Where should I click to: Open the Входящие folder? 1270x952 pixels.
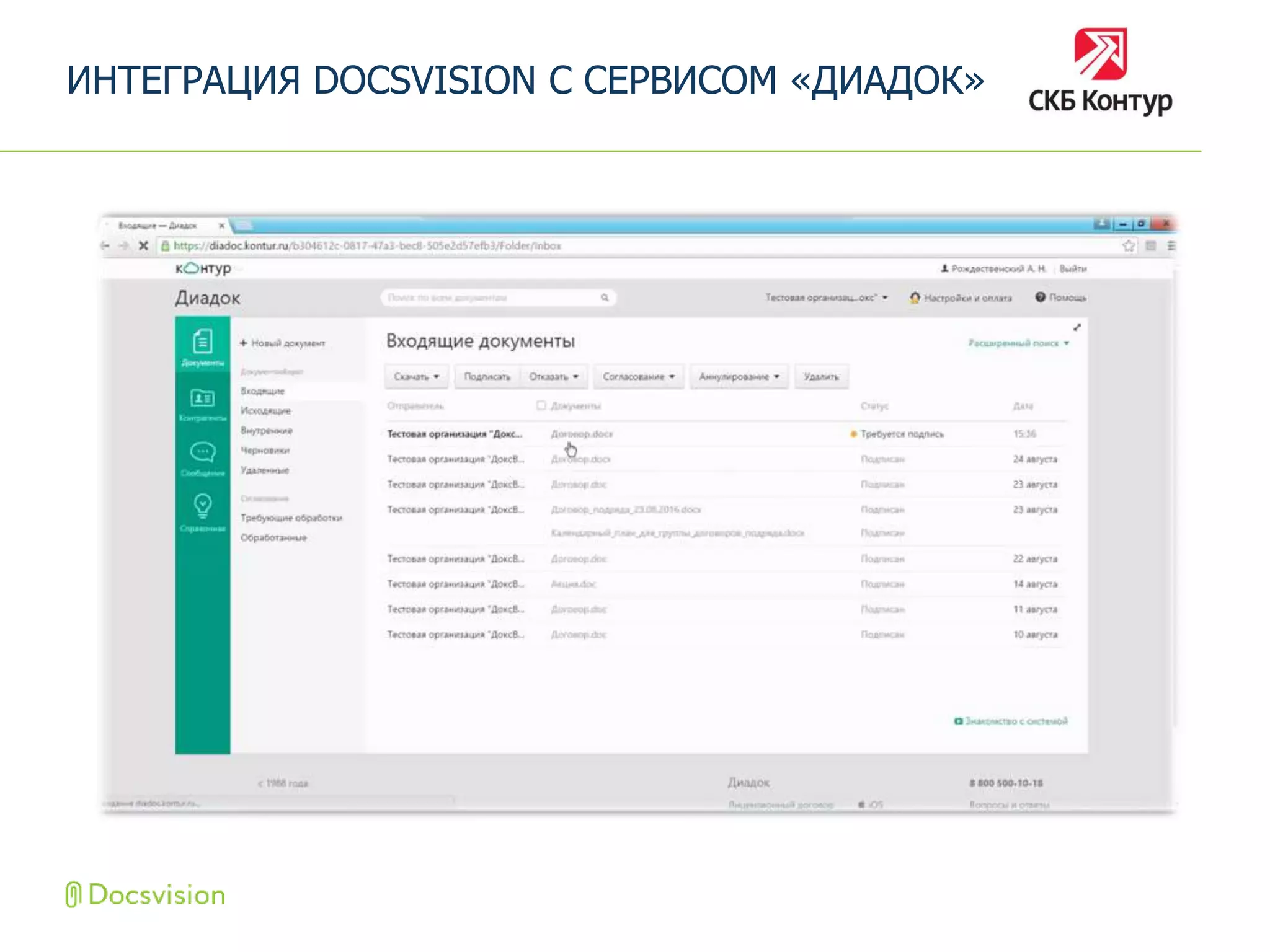pos(262,391)
